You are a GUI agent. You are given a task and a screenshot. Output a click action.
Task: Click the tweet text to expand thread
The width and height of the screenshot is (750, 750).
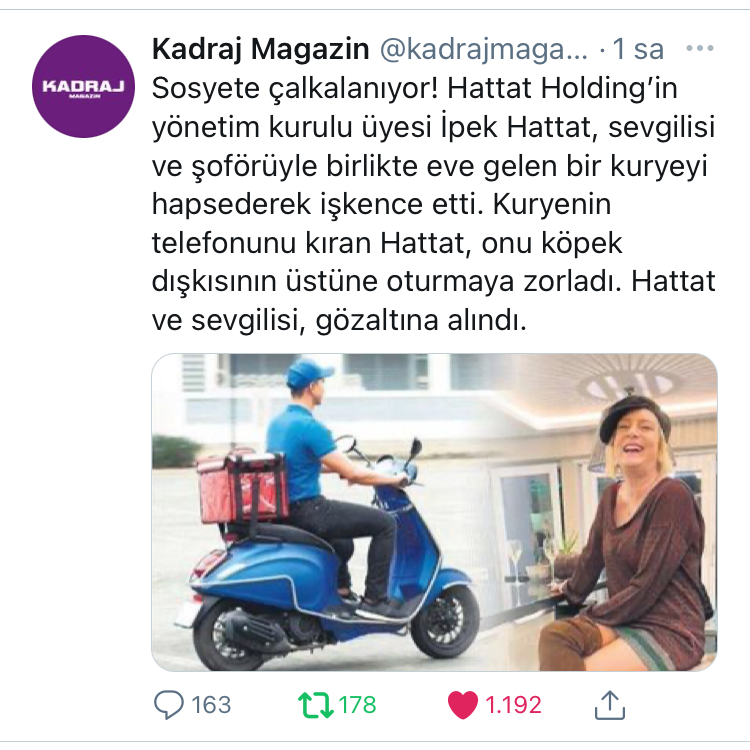pos(433,204)
